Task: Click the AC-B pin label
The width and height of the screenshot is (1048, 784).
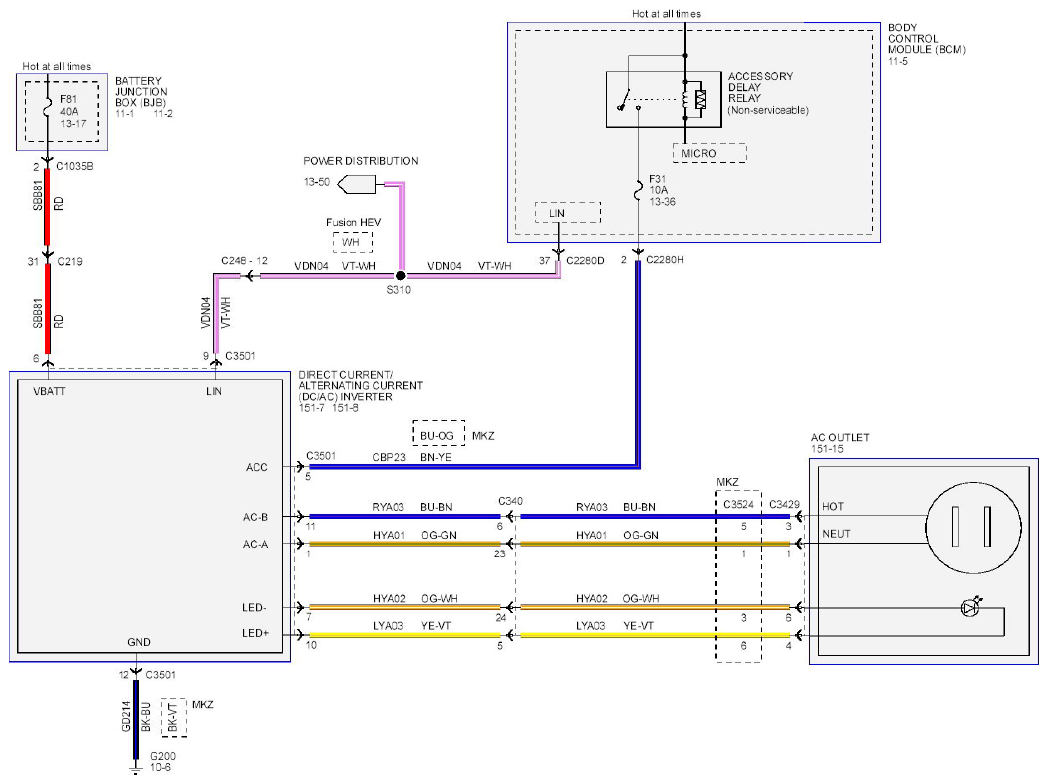Action: 255,517
